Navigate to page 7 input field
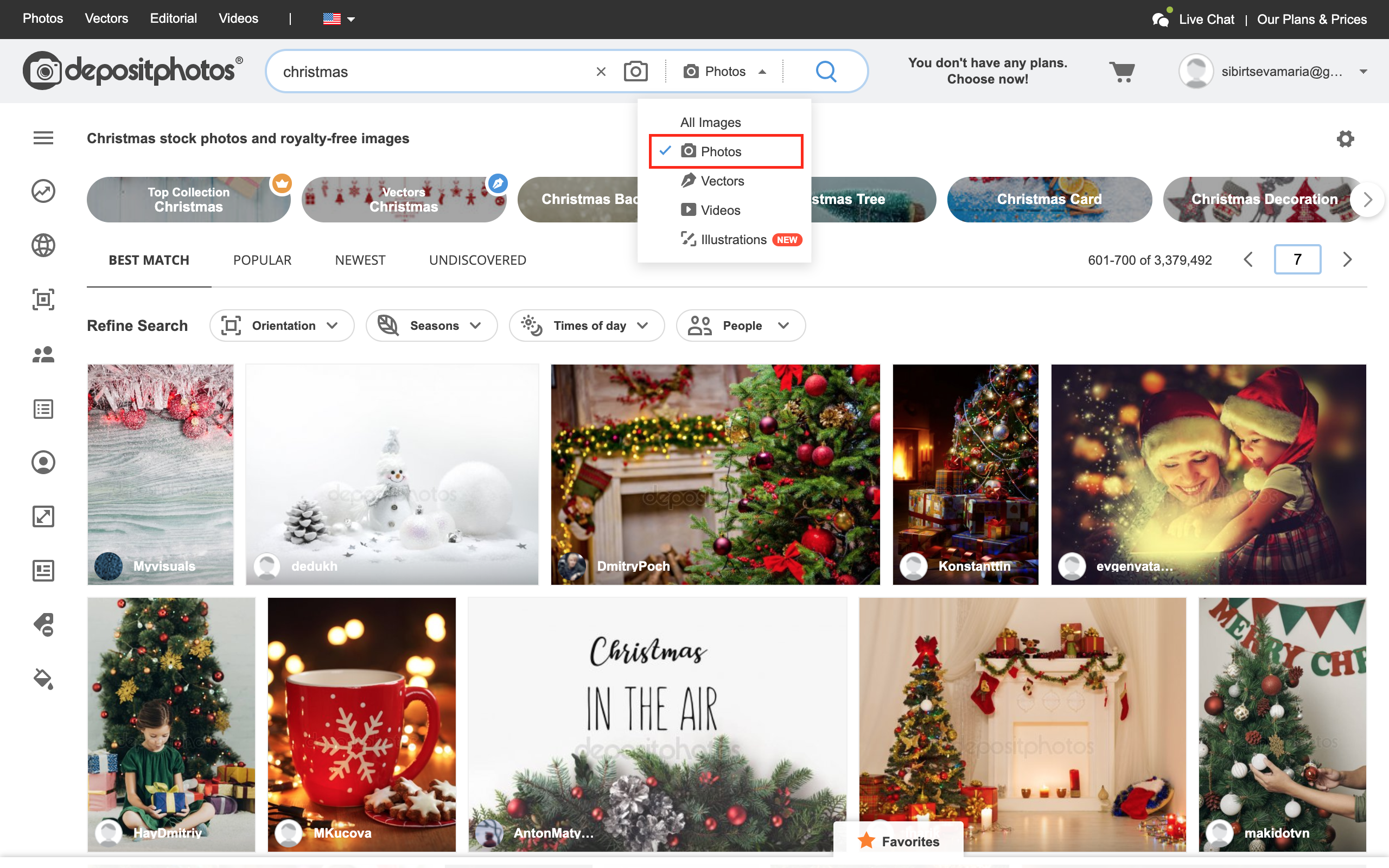This screenshot has height=868, width=1389. click(x=1298, y=260)
